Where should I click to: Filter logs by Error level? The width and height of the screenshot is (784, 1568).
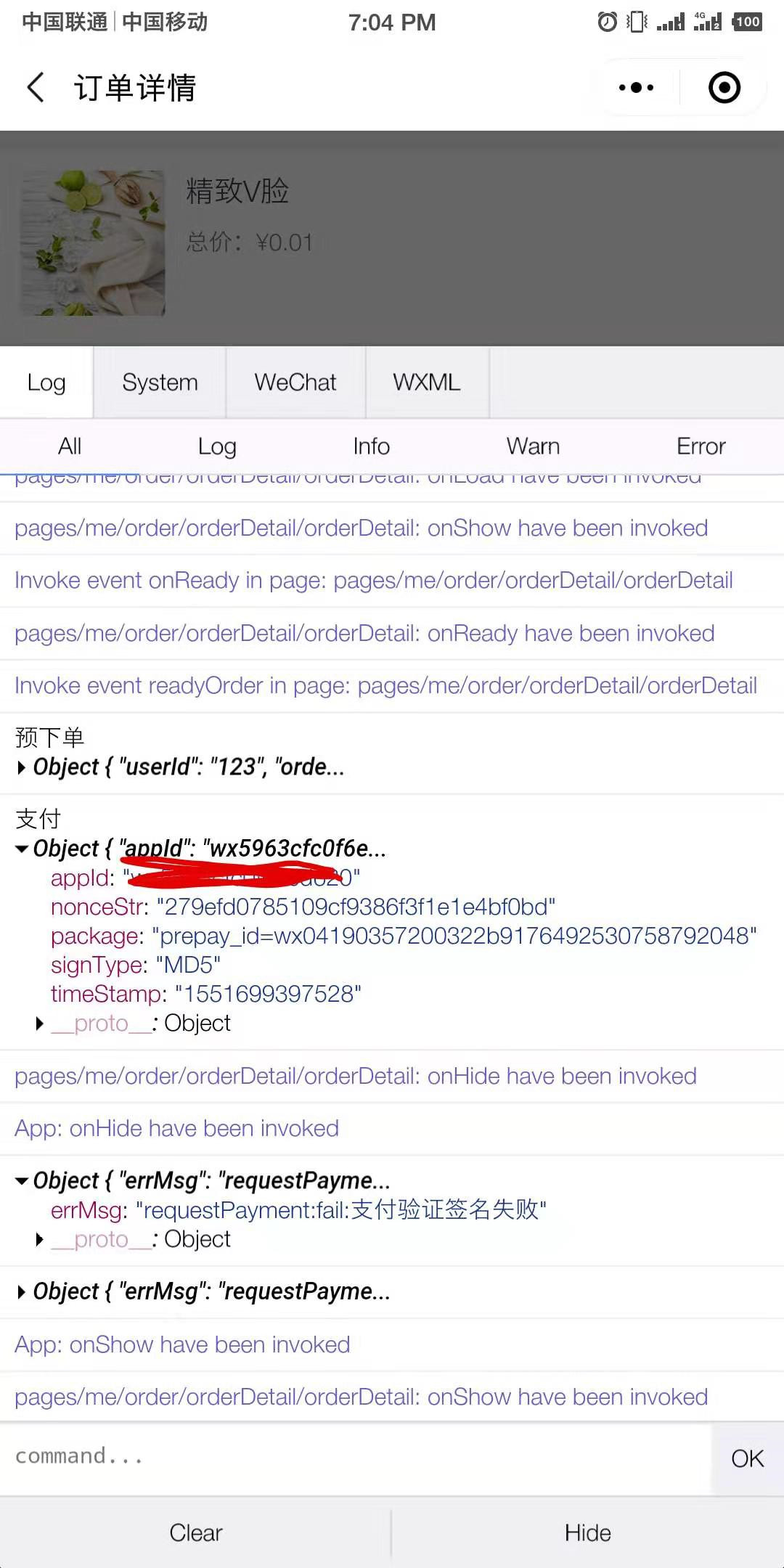pos(701,446)
